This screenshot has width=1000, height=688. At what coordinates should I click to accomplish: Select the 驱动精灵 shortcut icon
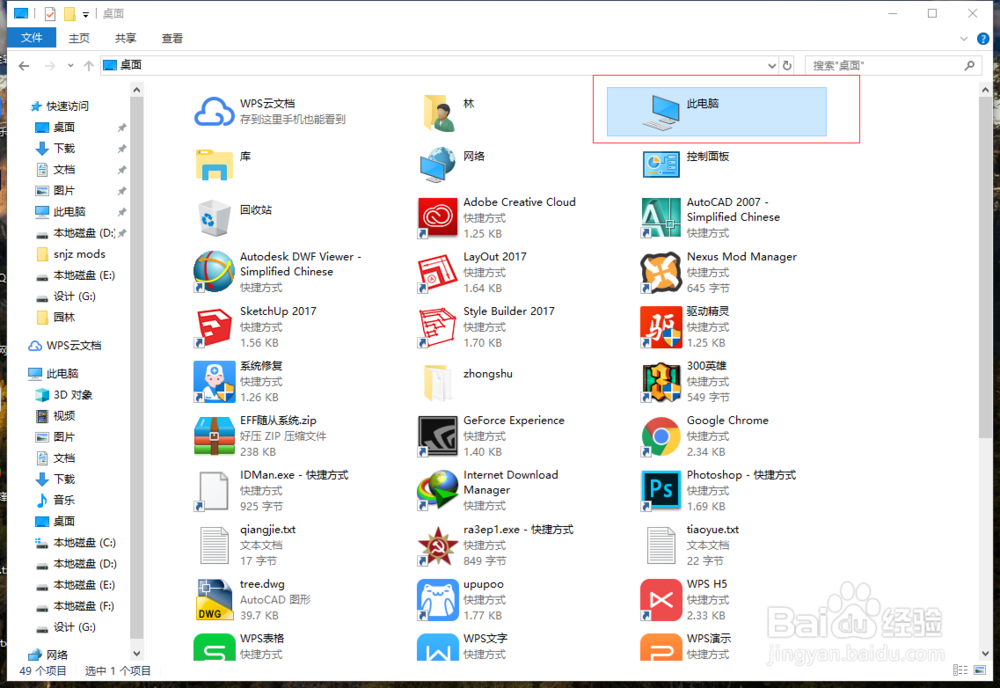661,327
